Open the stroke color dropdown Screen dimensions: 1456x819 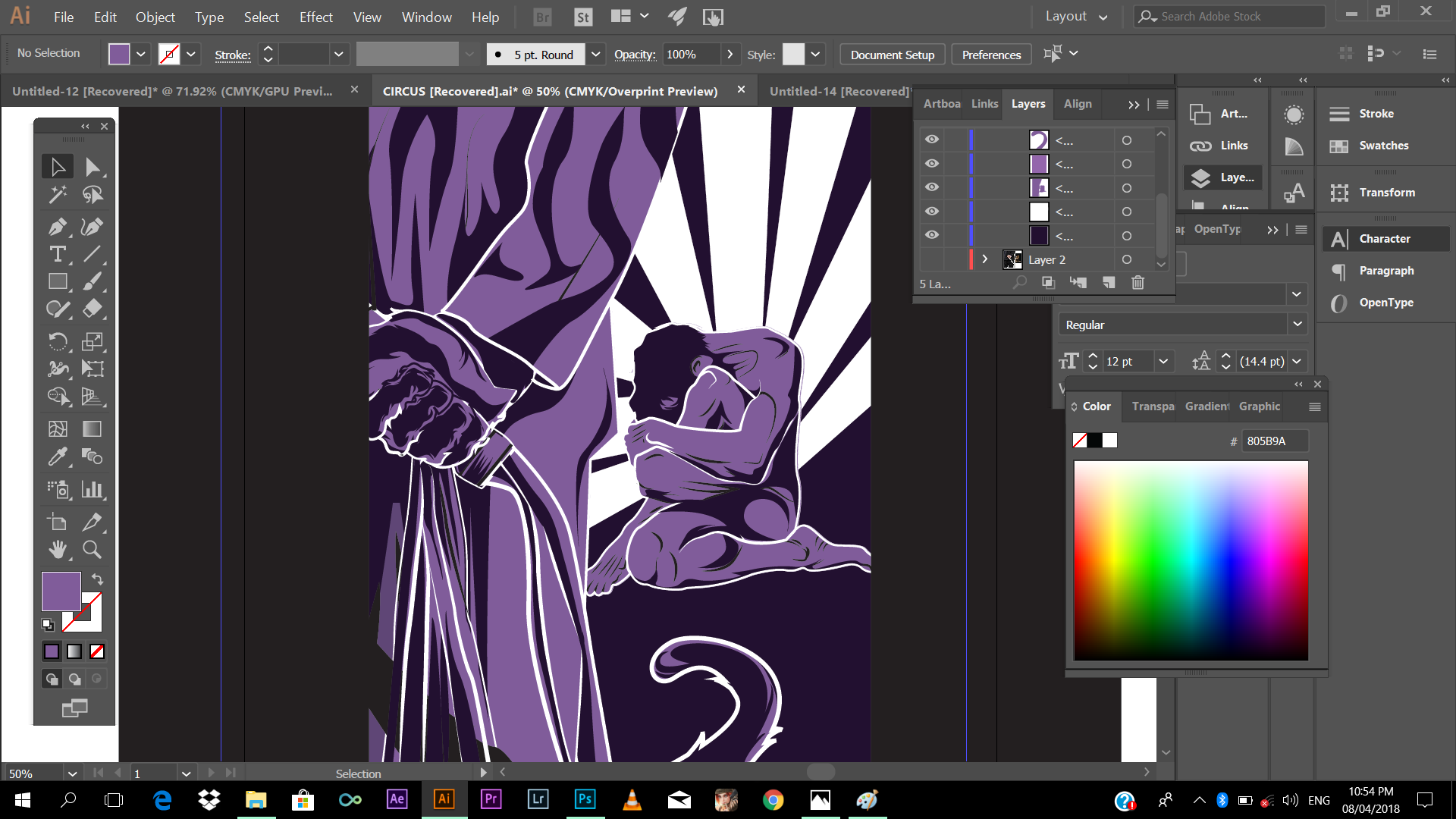(x=191, y=55)
